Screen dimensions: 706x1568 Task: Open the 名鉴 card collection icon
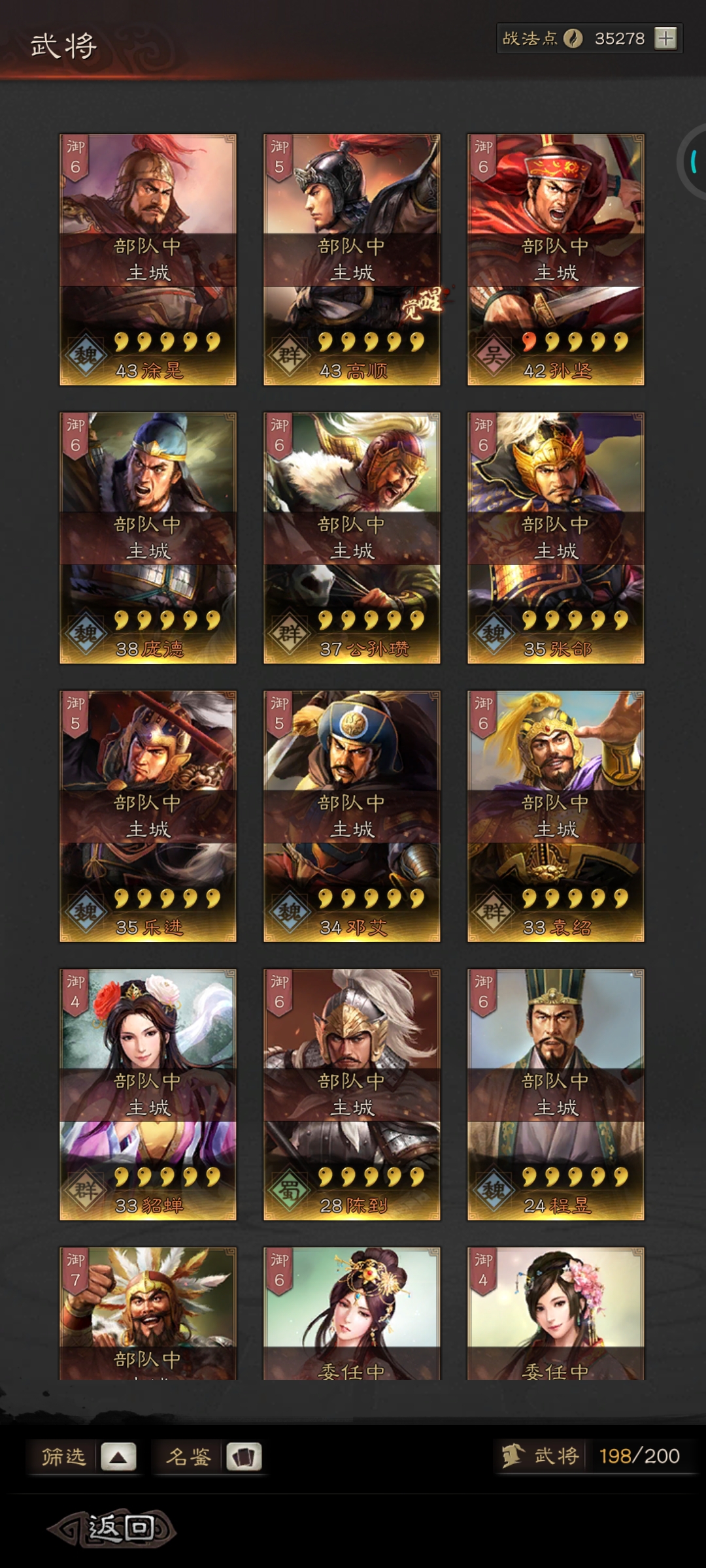point(244,1456)
